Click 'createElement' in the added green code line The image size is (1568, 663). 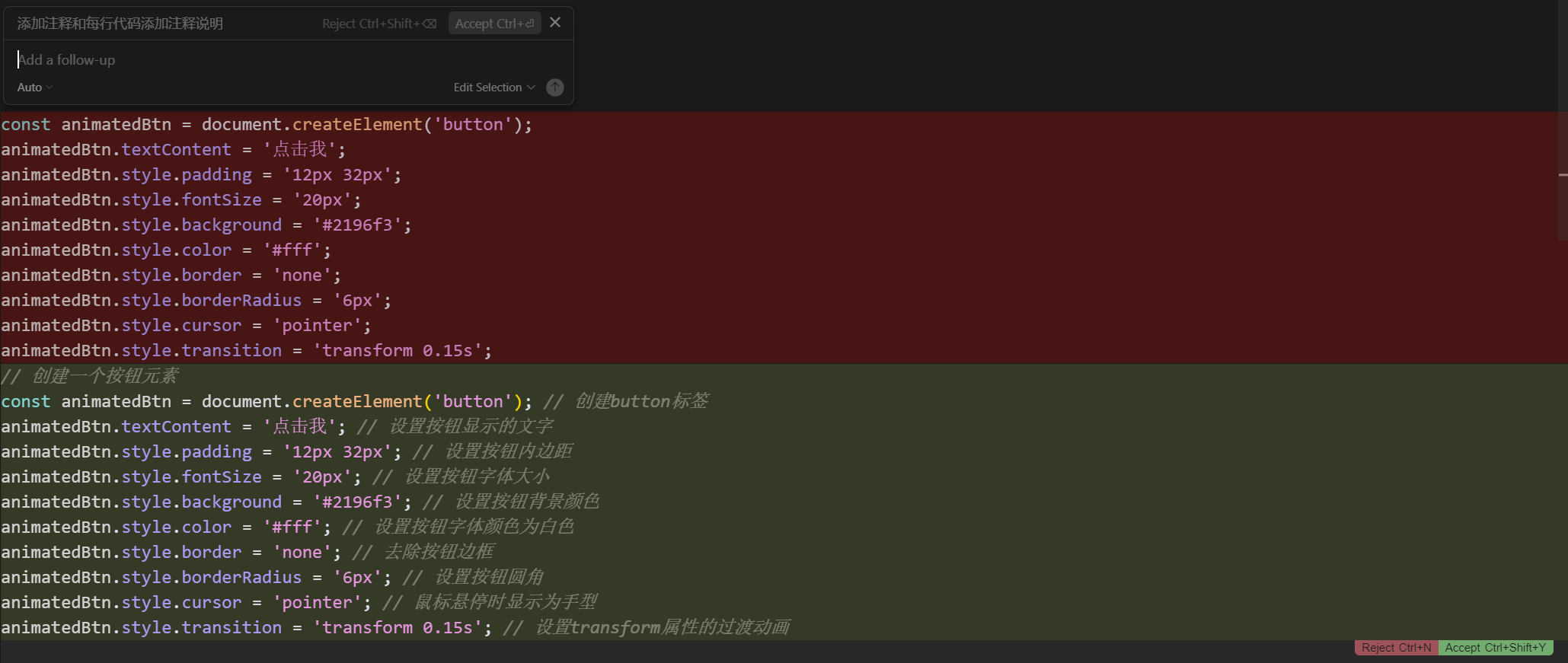(x=356, y=402)
